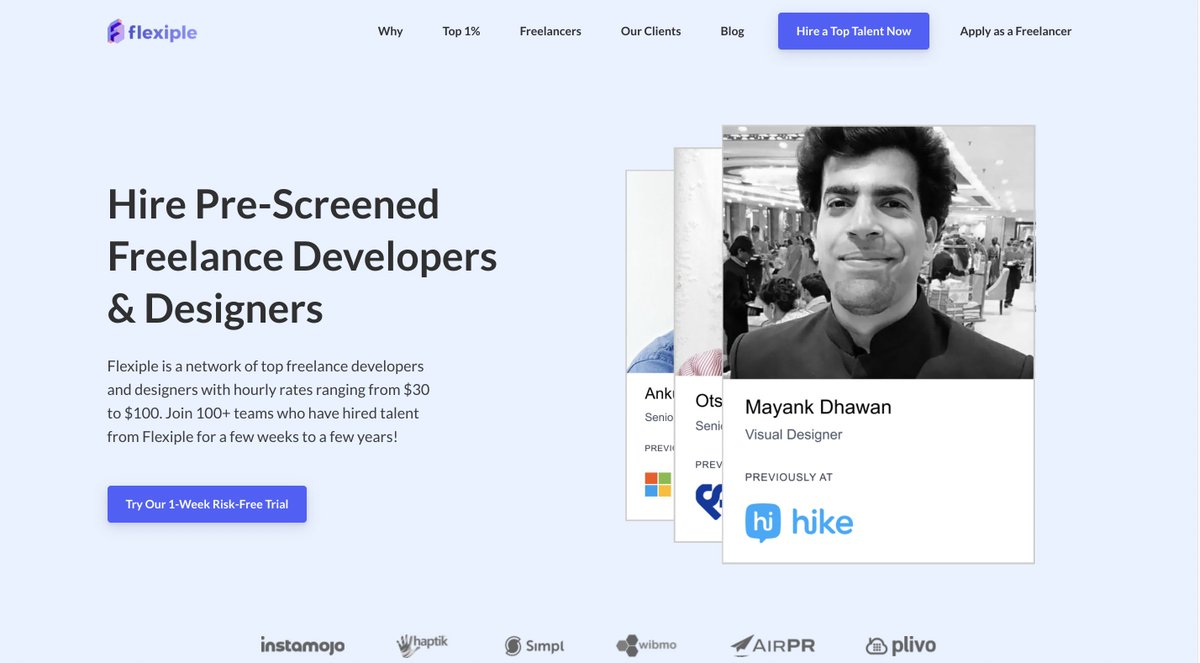Start the 1-Week Risk-Free Trial
1200x663 pixels.
pos(207,504)
